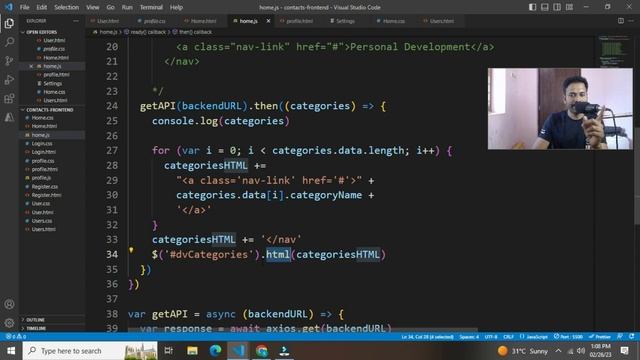The width and height of the screenshot is (640, 360).
Task: Open the Source Control view
Action: click(9, 61)
